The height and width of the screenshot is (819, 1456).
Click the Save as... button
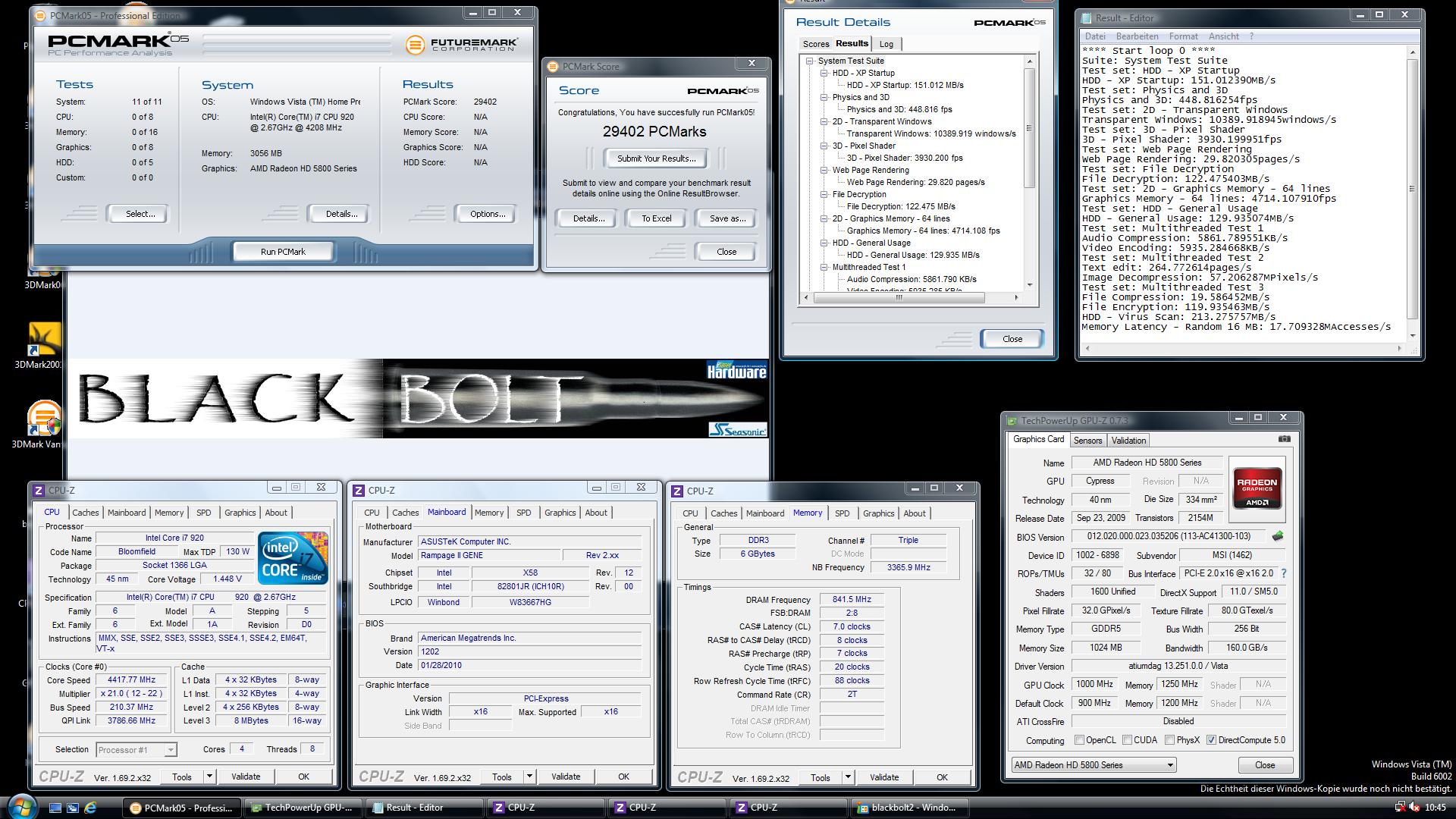click(x=726, y=218)
